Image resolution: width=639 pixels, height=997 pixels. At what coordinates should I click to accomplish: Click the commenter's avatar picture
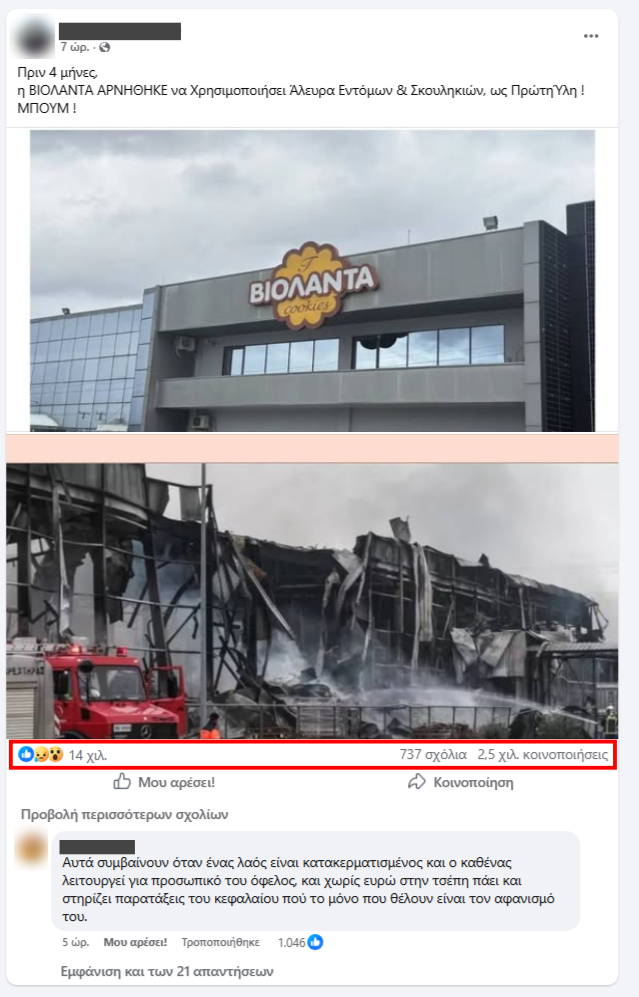(x=32, y=849)
